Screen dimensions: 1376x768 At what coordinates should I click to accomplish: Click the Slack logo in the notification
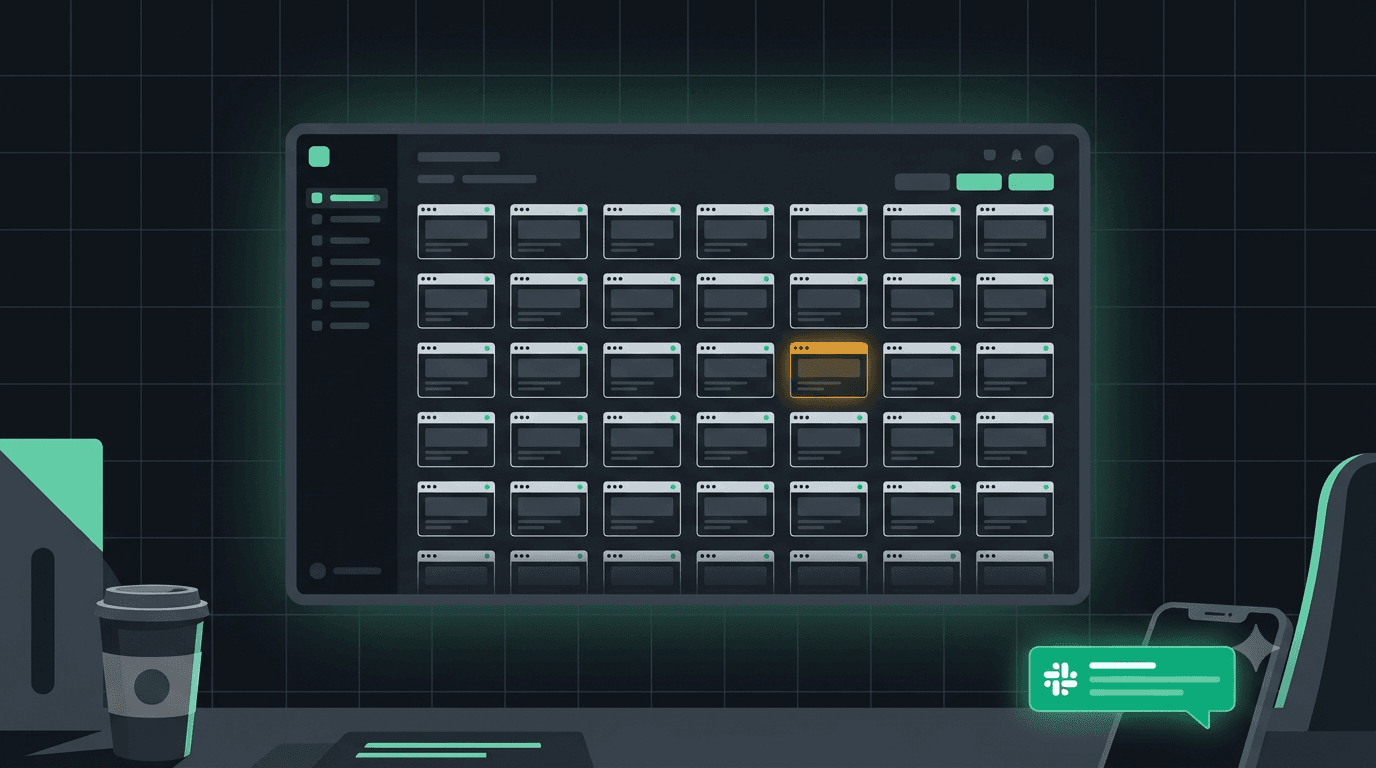tap(1059, 679)
